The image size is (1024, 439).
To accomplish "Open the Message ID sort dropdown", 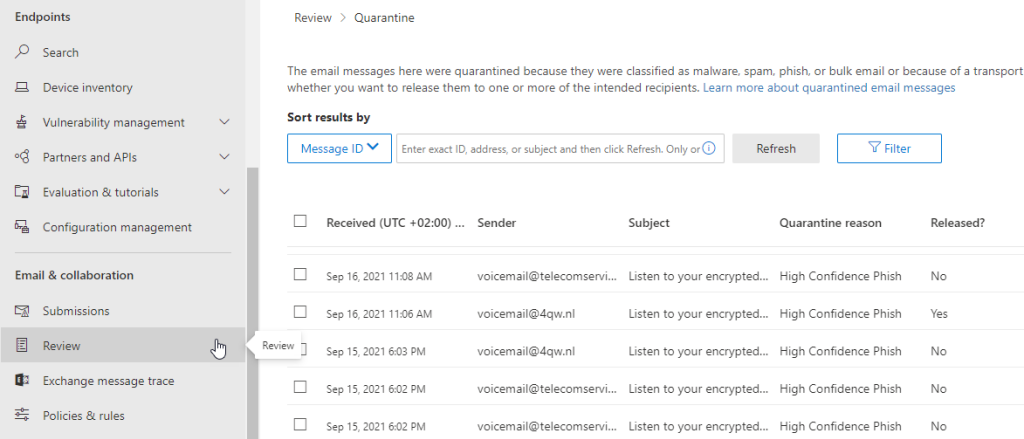I will click(338, 148).
